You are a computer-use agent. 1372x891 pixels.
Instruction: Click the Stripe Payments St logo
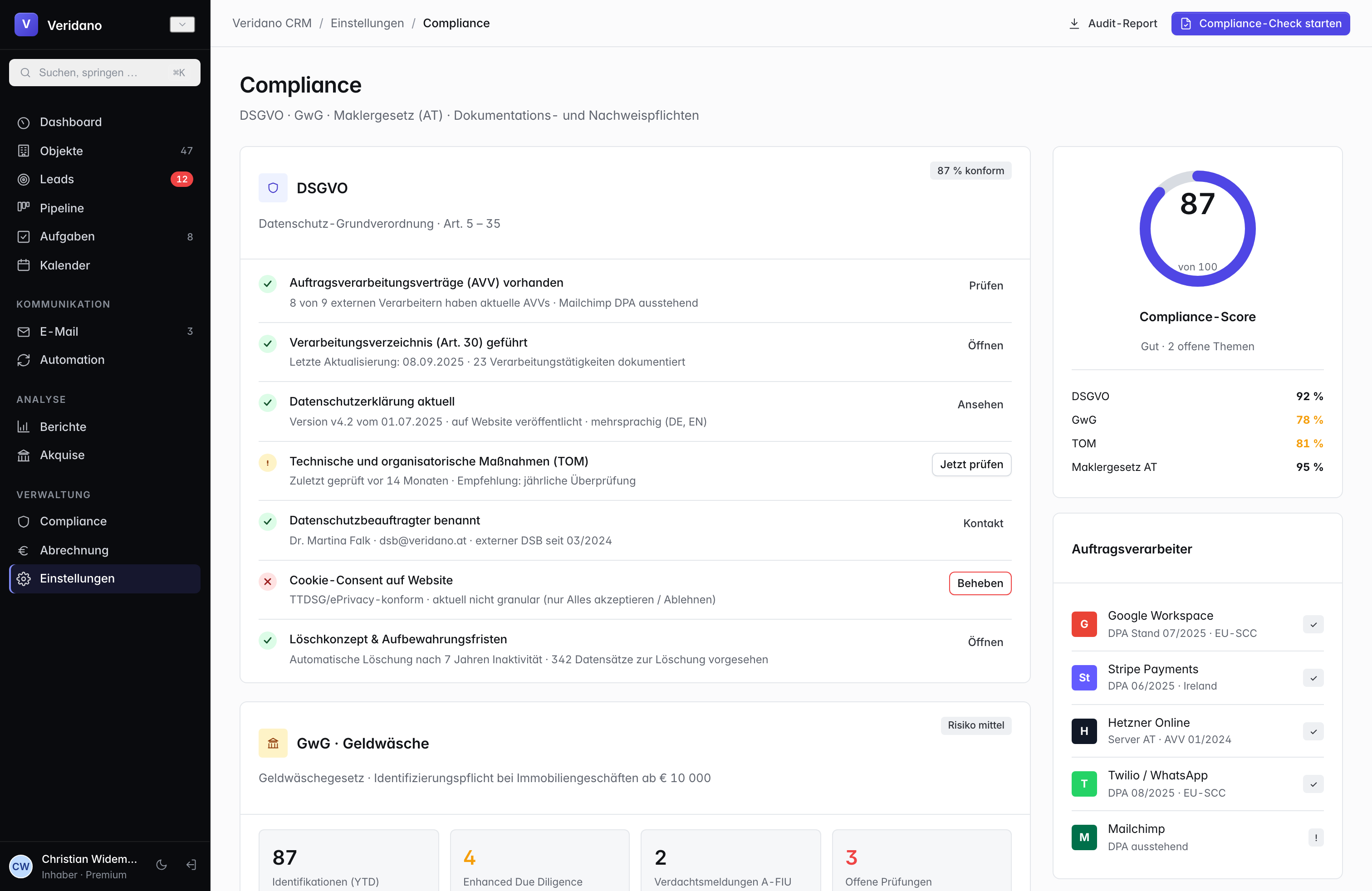(x=1084, y=678)
